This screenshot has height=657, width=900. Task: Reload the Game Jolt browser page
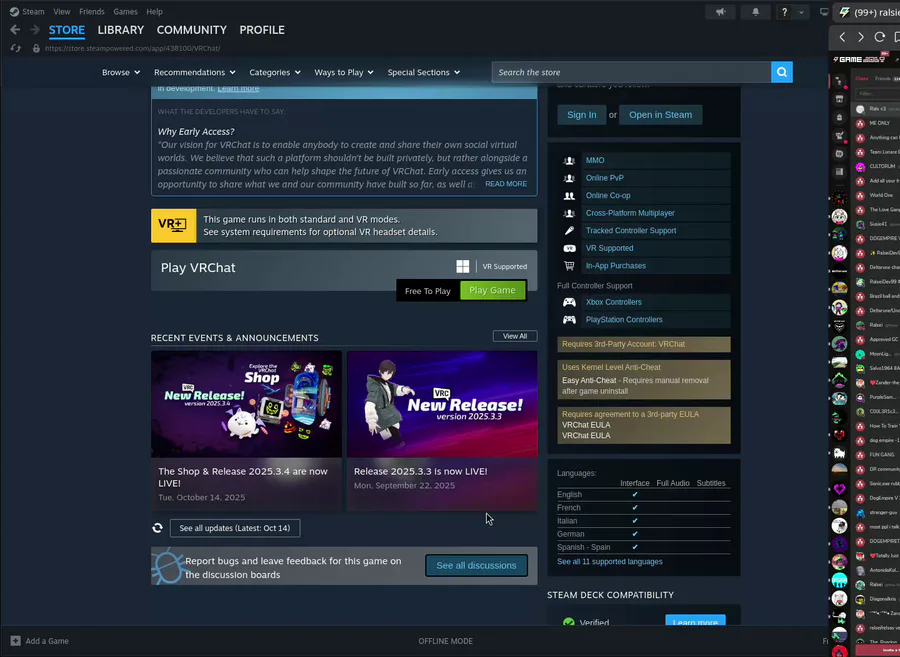[879, 37]
